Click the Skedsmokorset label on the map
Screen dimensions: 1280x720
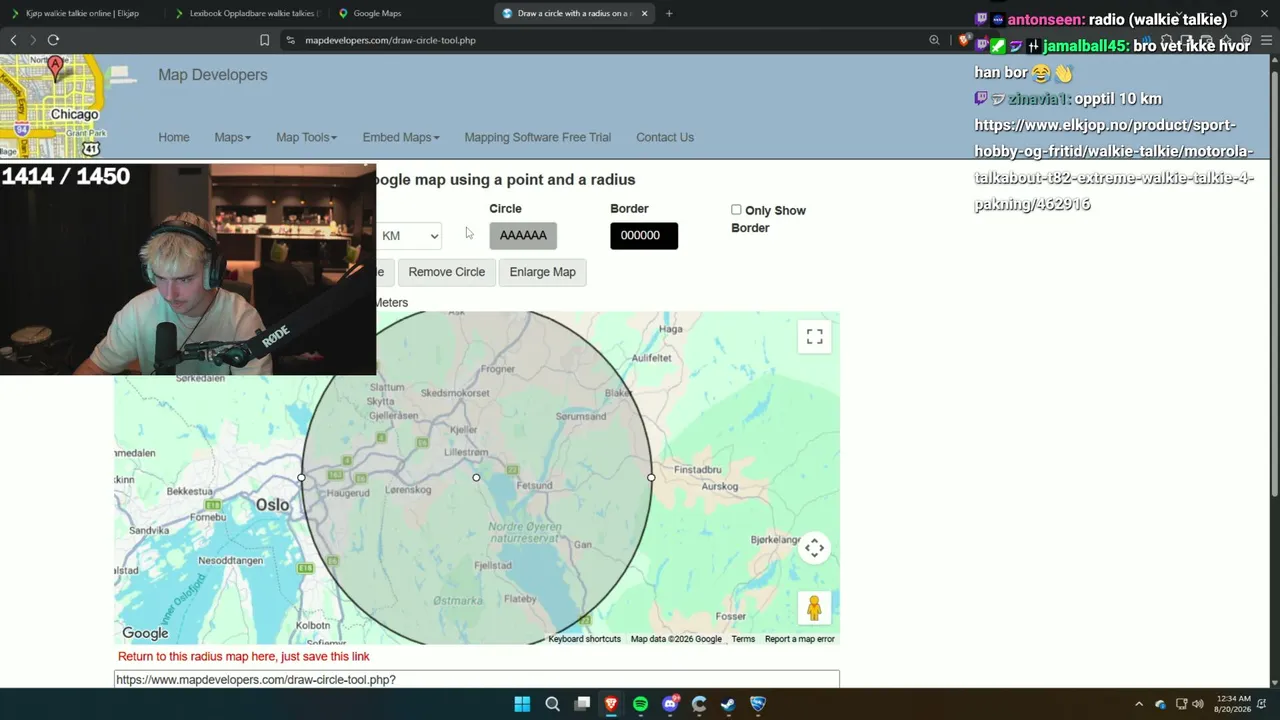click(x=456, y=393)
